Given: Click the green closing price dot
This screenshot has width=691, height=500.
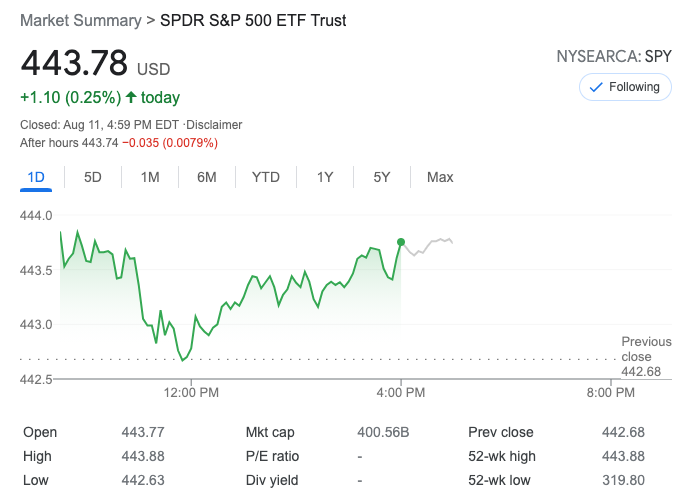Looking at the screenshot, I should point(401,242).
